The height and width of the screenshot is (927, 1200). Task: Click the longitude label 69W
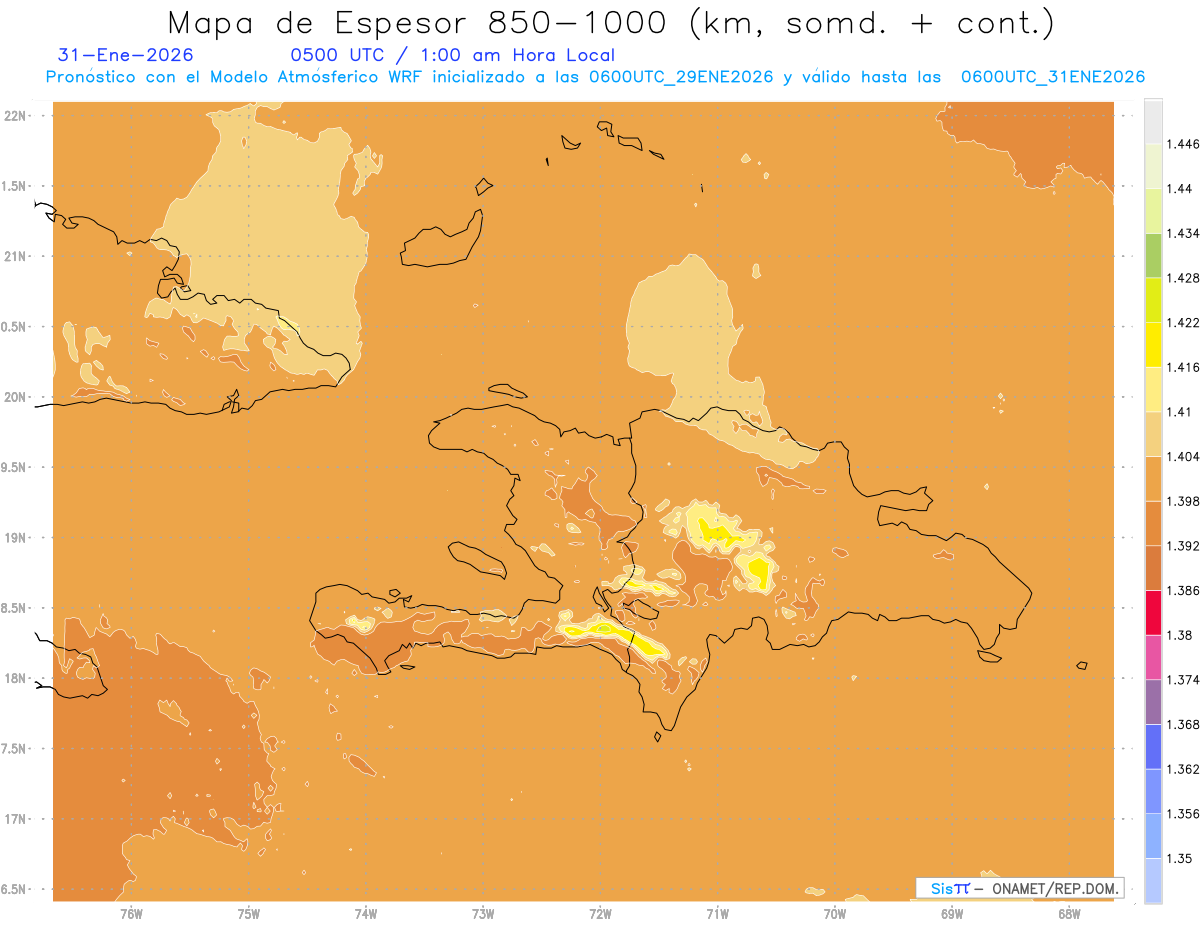pyautogui.click(x=952, y=913)
